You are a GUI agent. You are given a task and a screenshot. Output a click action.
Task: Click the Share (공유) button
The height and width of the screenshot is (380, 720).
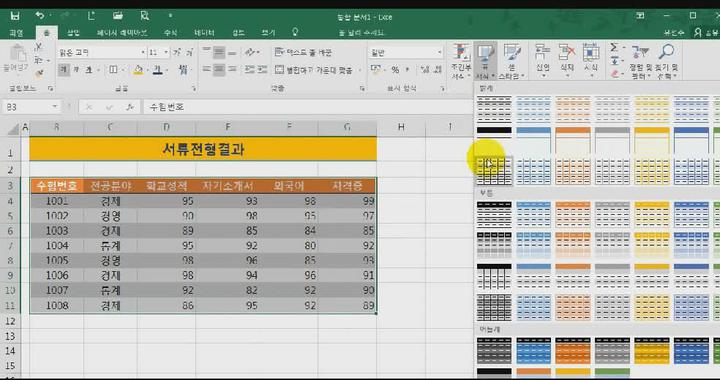click(706, 33)
